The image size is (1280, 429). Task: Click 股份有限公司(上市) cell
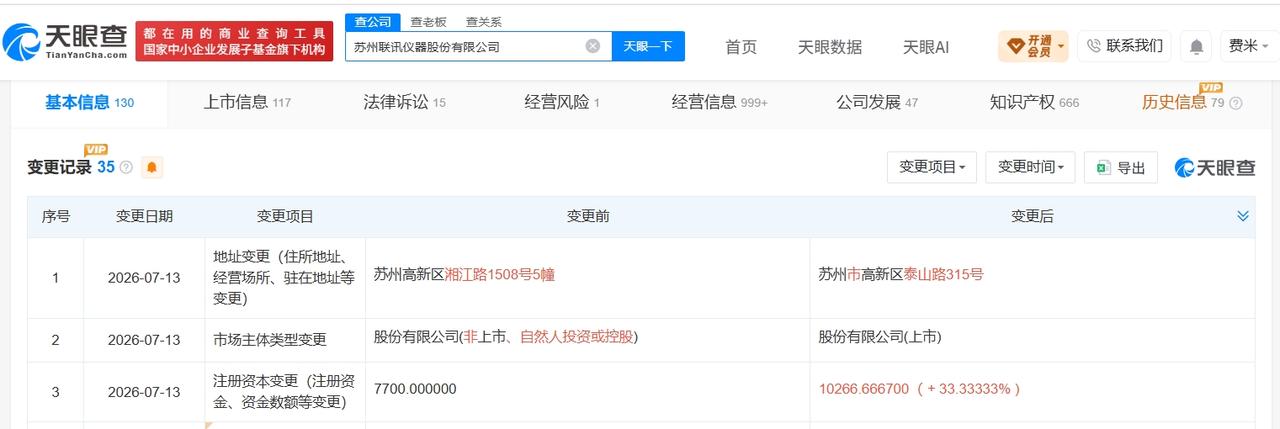[880, 336]
